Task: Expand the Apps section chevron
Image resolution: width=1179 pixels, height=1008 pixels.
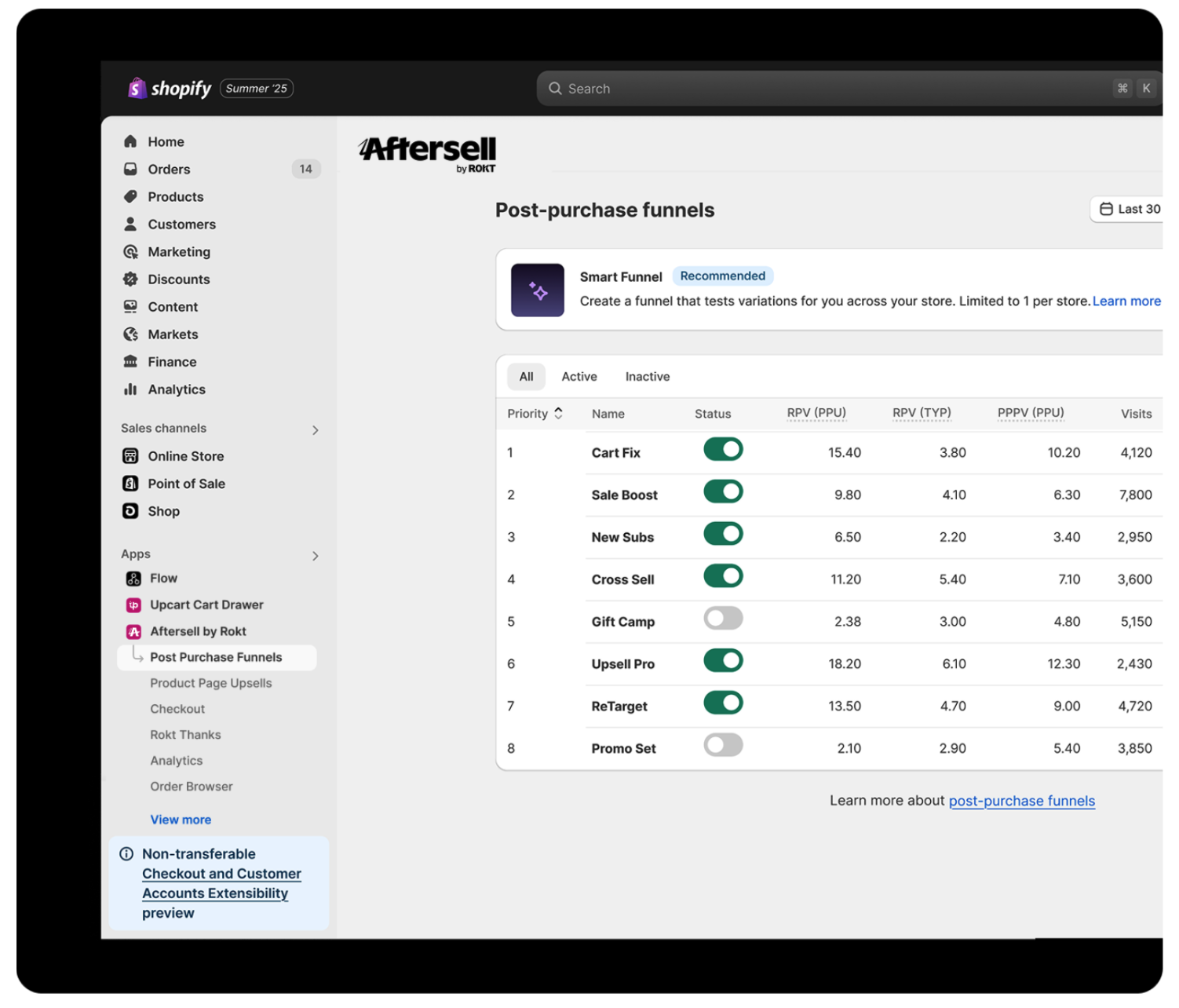Action: click(316, 555)
